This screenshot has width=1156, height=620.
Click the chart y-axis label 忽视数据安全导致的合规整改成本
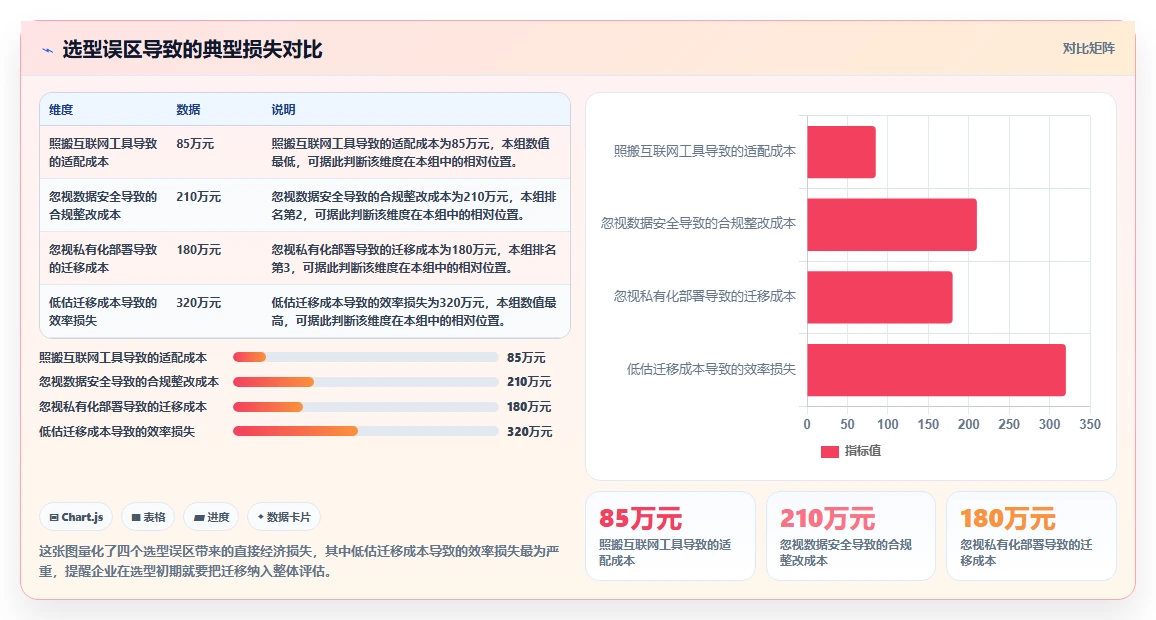[698, 223]
